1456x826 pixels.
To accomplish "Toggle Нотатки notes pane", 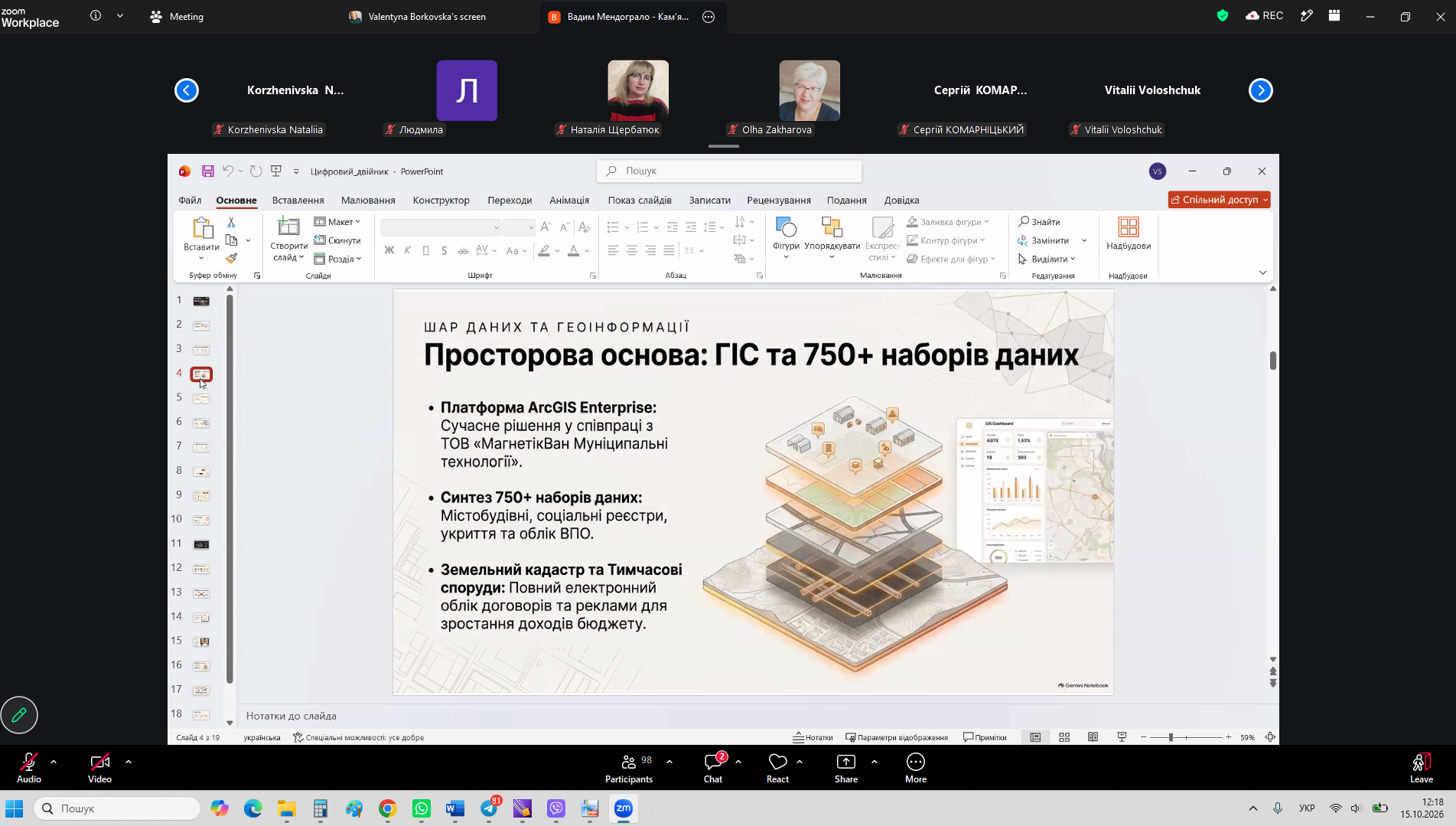I will click(x=813, y=737).
